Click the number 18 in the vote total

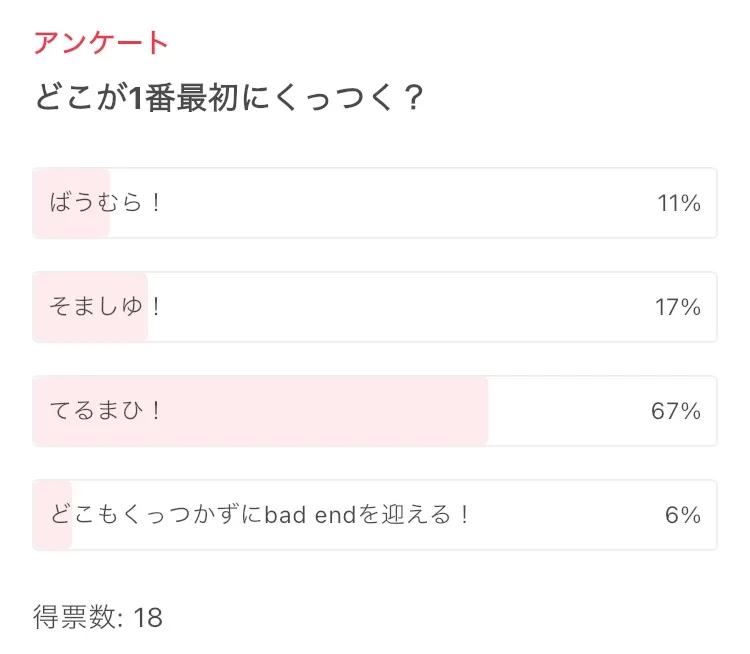click(148, 617)
